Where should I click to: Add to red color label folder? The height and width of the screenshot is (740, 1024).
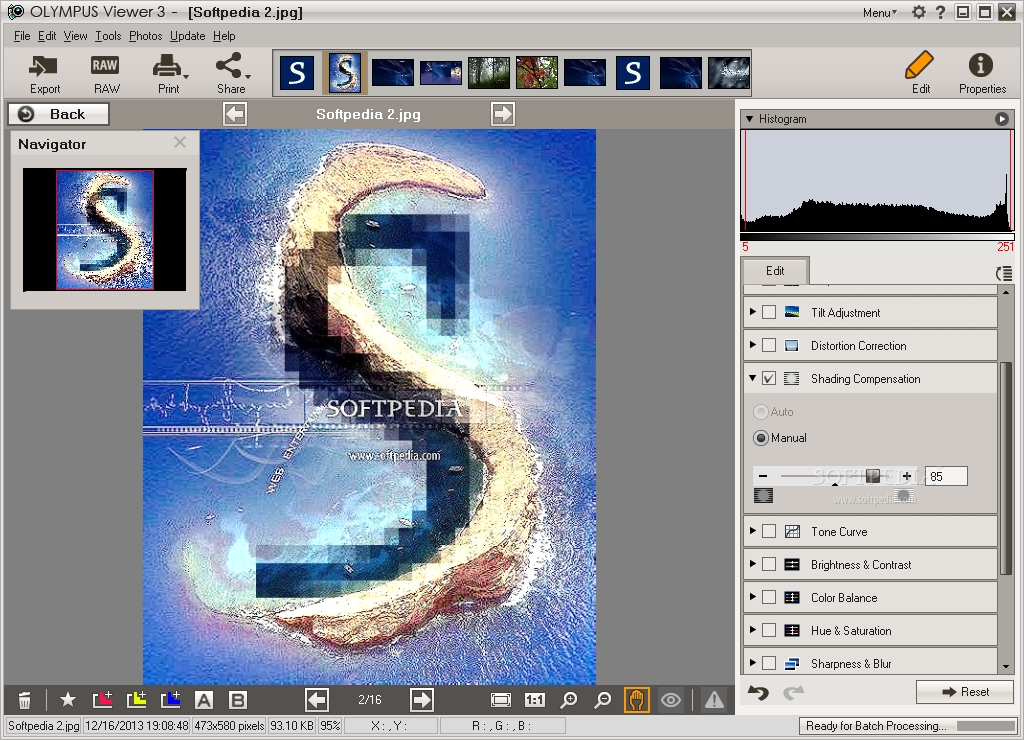click(103, 700)
